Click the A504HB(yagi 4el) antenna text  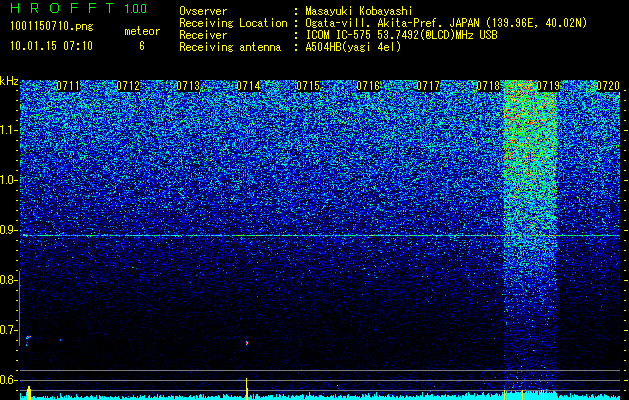(353, 47)
